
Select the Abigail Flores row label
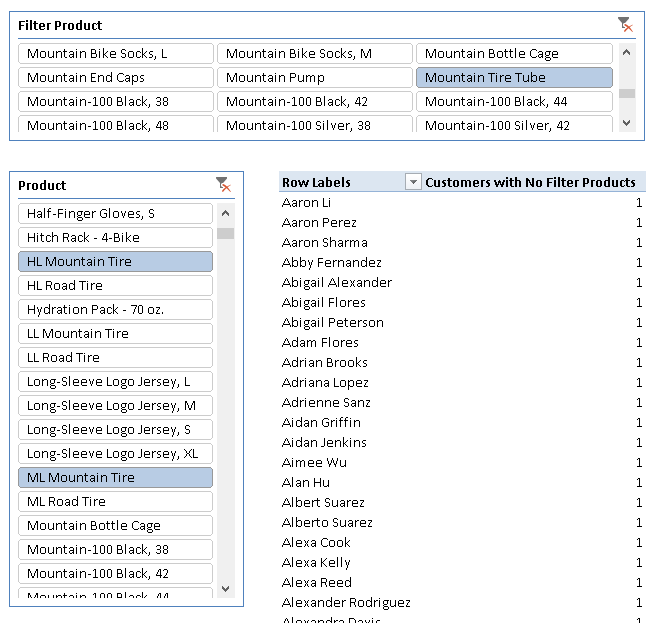tap(324, 303)
